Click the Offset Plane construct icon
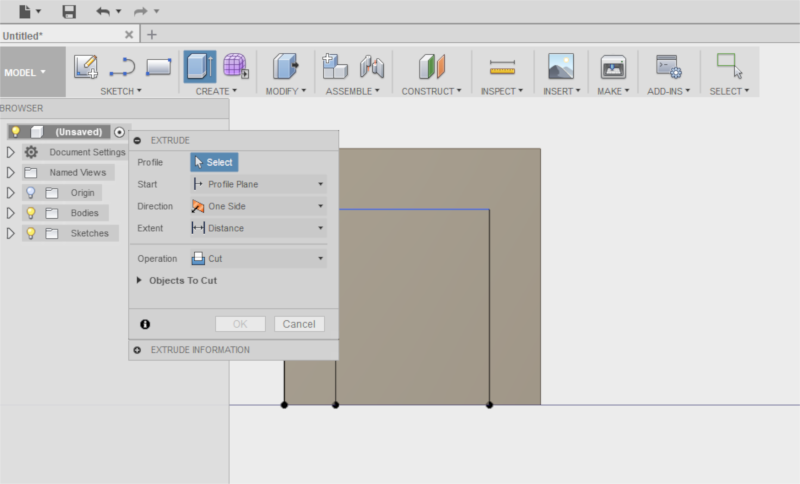 point(432,66)
